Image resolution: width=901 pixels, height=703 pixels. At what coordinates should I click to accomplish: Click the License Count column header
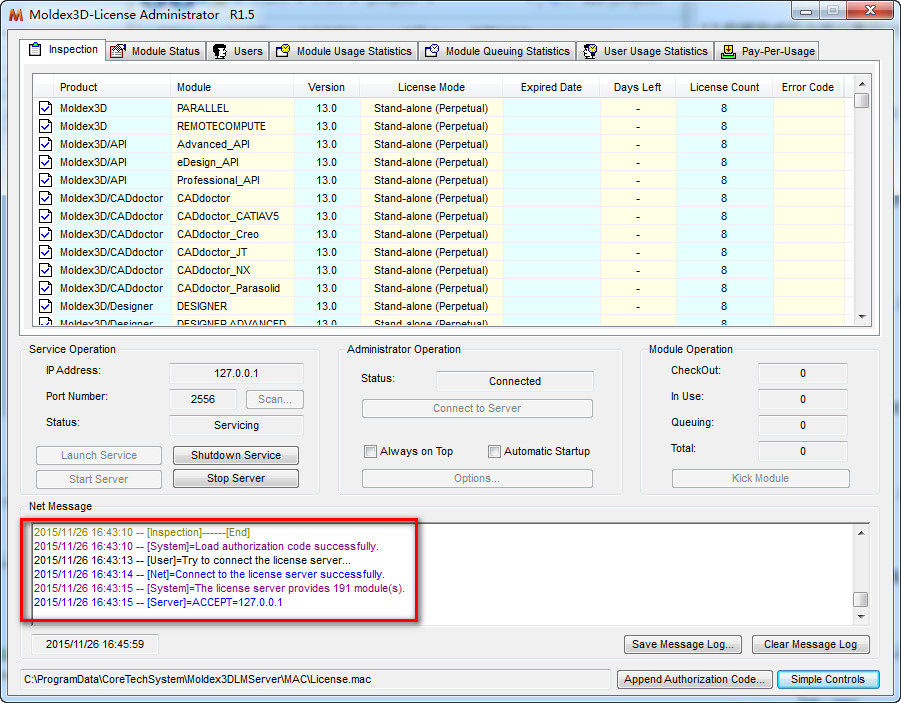pos(724,87)
